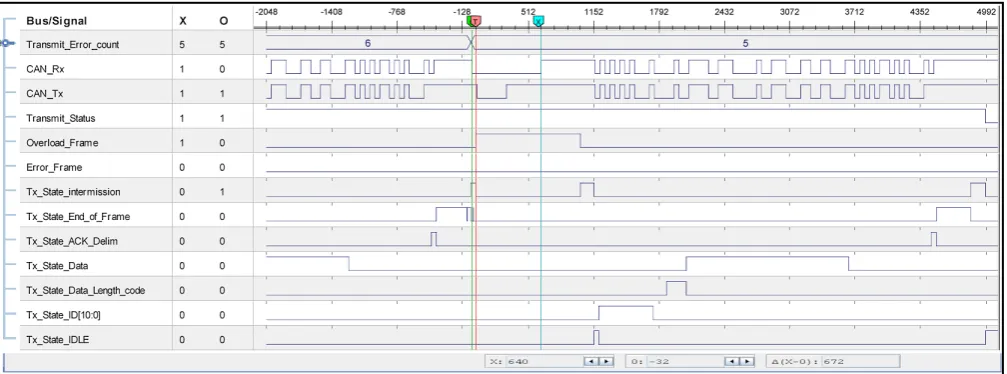Click the 2432 tick label on the time ruler
The height and width of the screenshot is (374, 1007).
coord(724,12)
